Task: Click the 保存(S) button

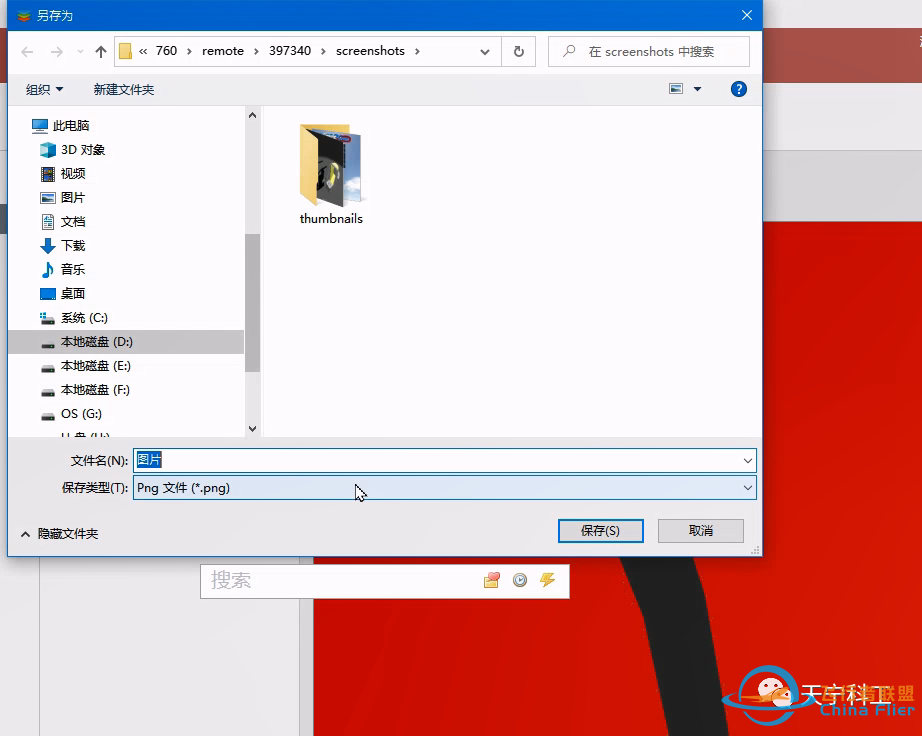Action: (x=600, y=531)
